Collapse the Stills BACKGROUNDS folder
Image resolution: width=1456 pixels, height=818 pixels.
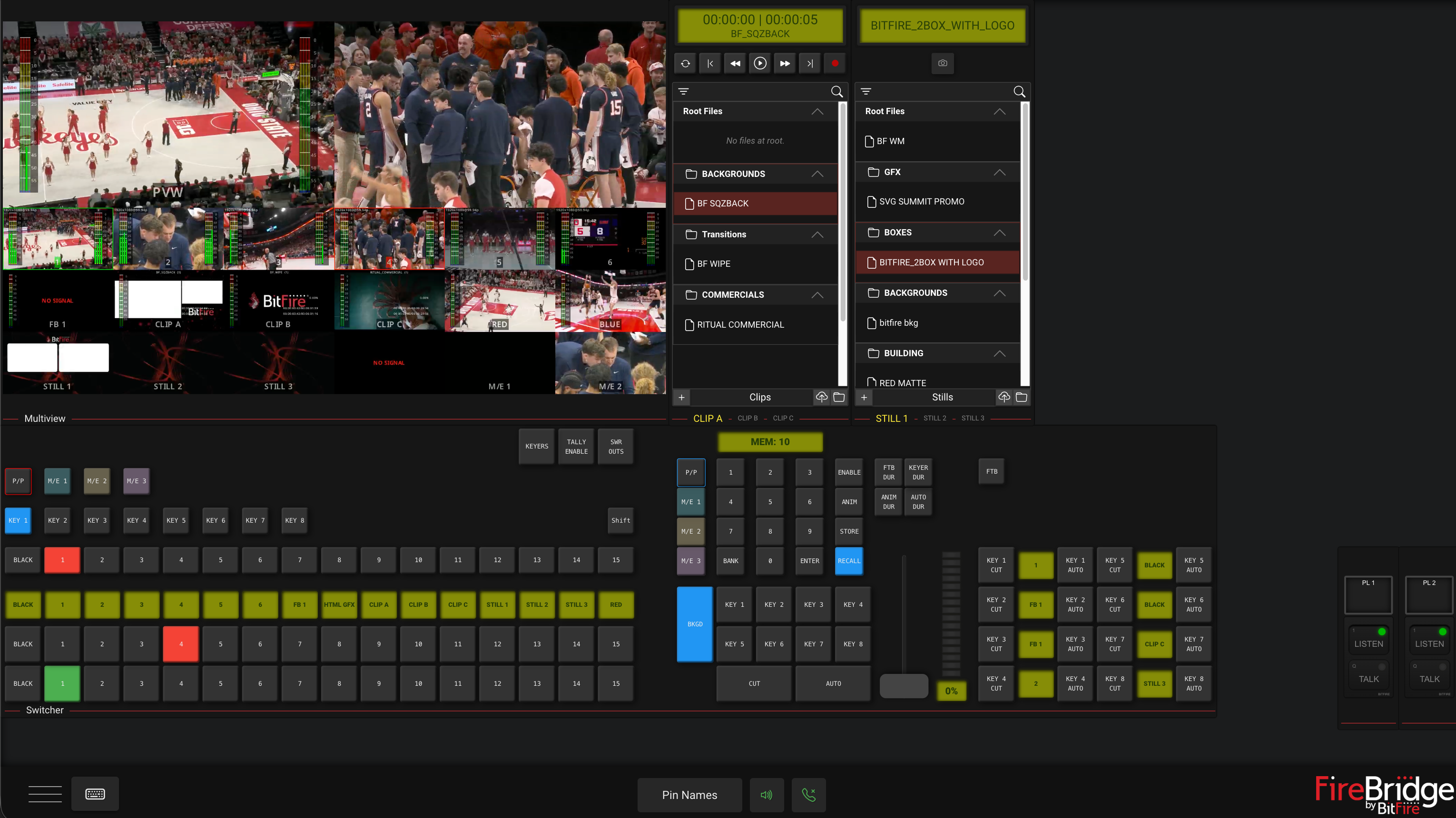[x=999, y=292]
